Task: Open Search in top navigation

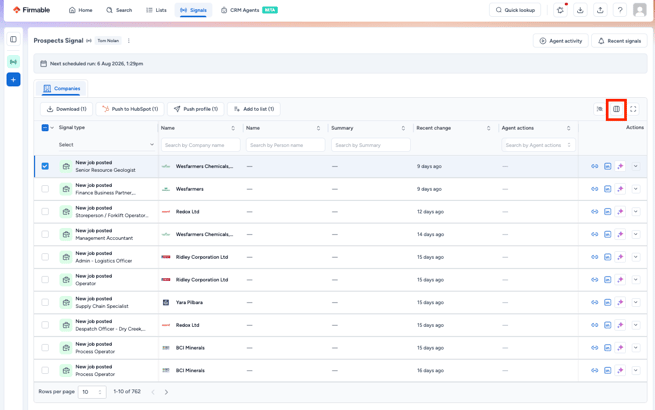Action: [x=119, y=10]
